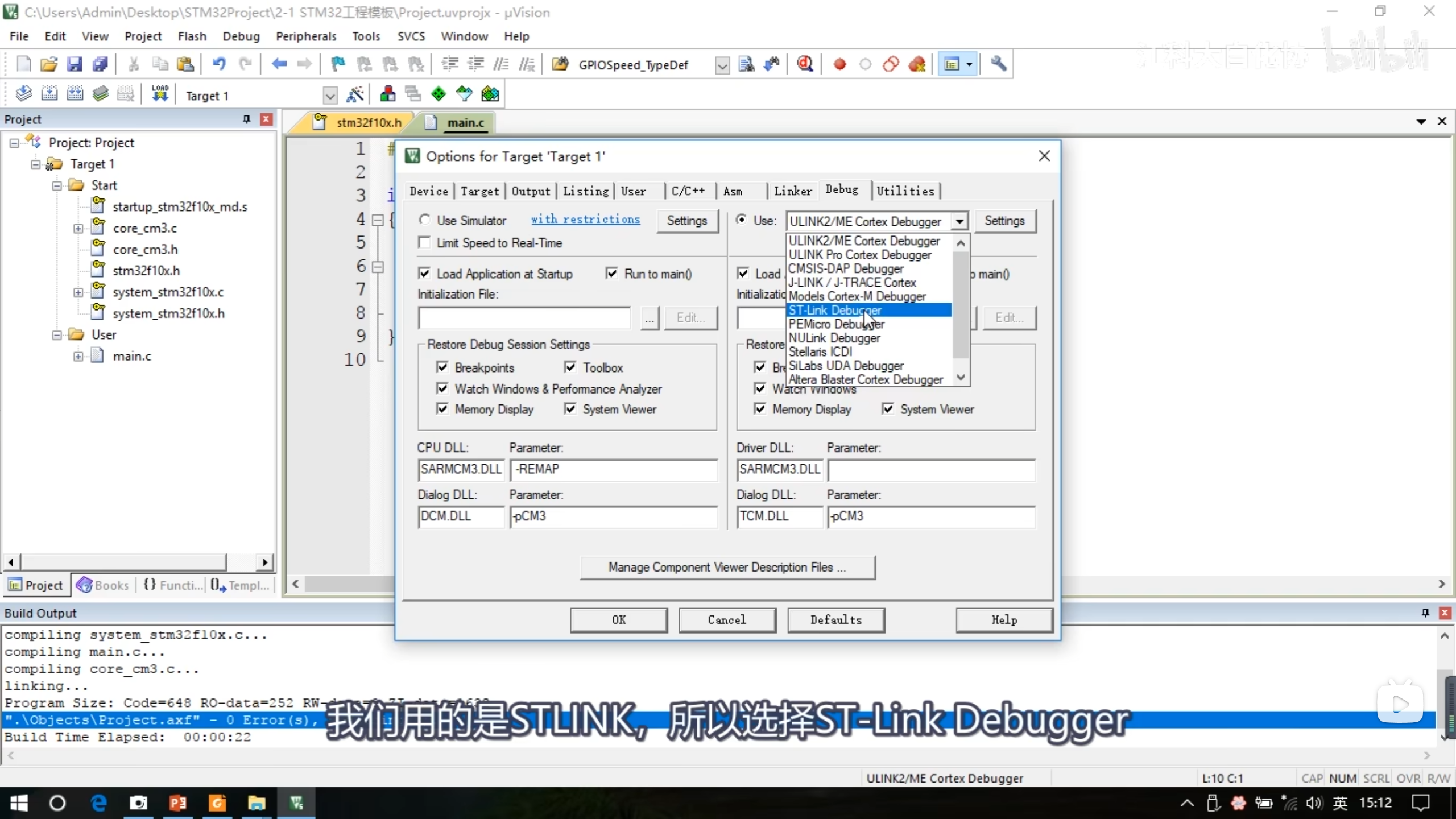Image resolution: width=1456 pixels, height=819 pixels.
Task: Click the Undo arrow icon
Action: pos(219,64)
